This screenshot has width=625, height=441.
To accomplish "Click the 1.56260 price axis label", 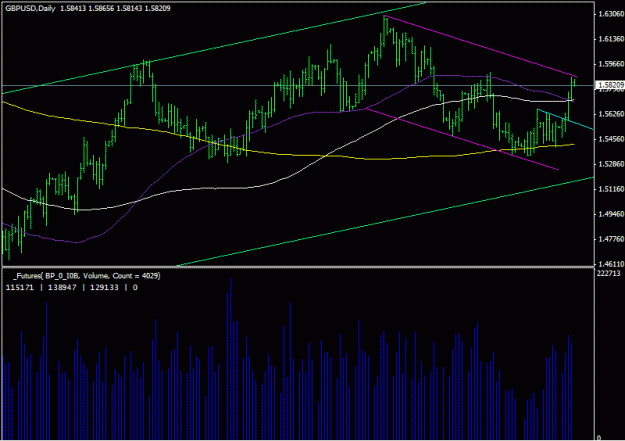I will pos(611,114).
